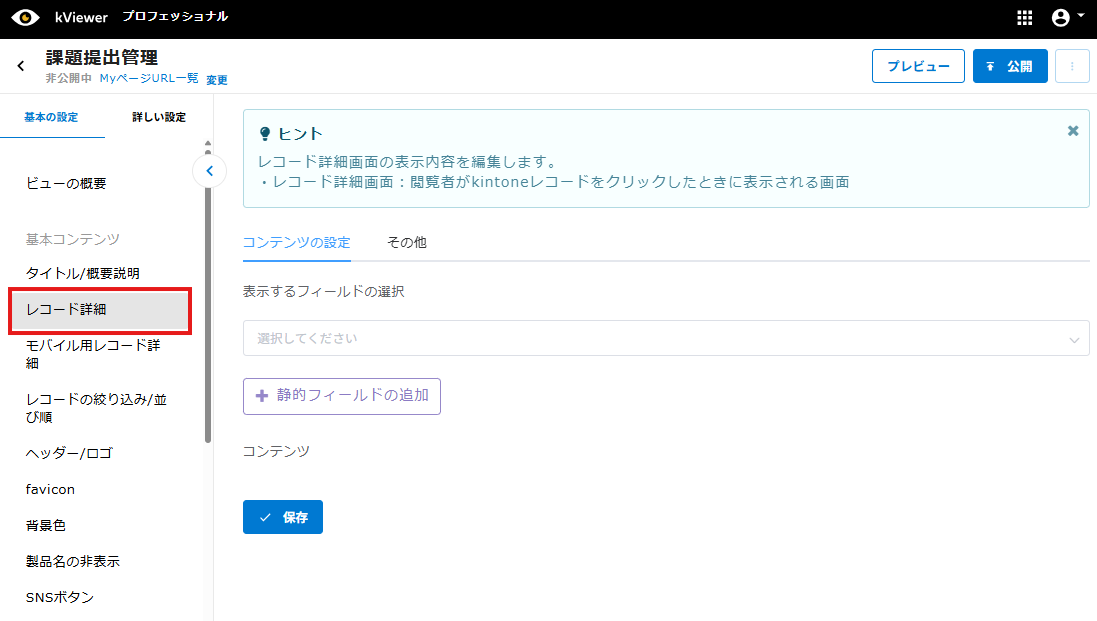Open the field selection dropdown
The height and width of the screenshot is (621, 1097).
tap(665, 339)
